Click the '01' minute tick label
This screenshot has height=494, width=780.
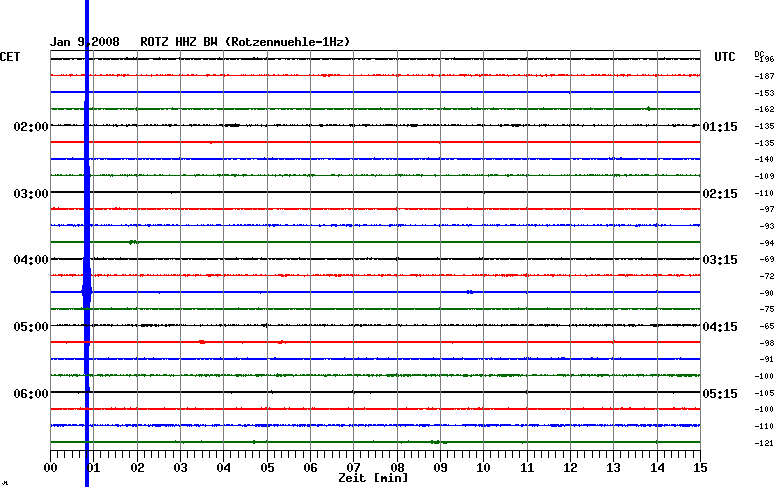tap(94, 468)
